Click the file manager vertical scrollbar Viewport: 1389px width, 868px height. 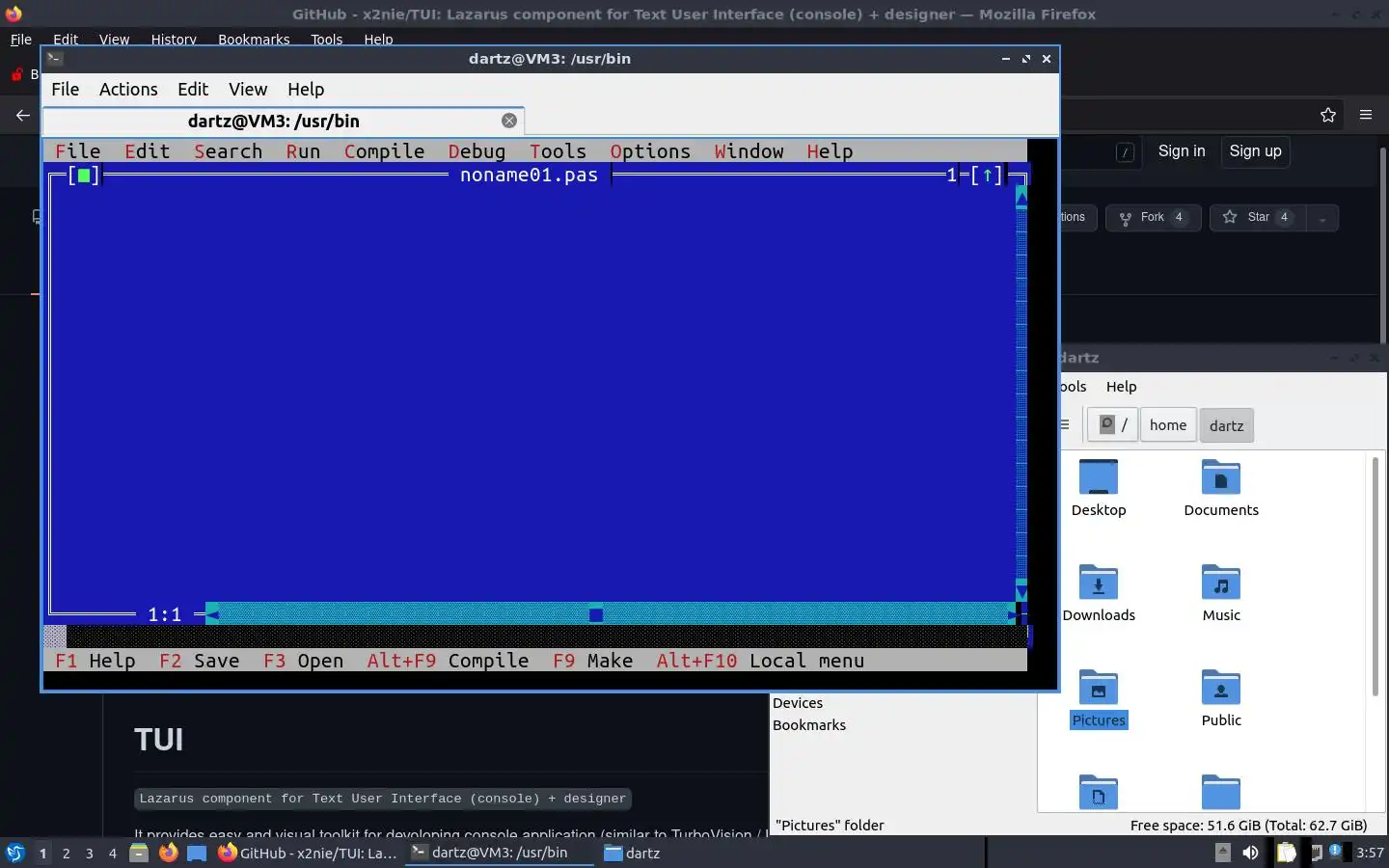point(1375,577)
